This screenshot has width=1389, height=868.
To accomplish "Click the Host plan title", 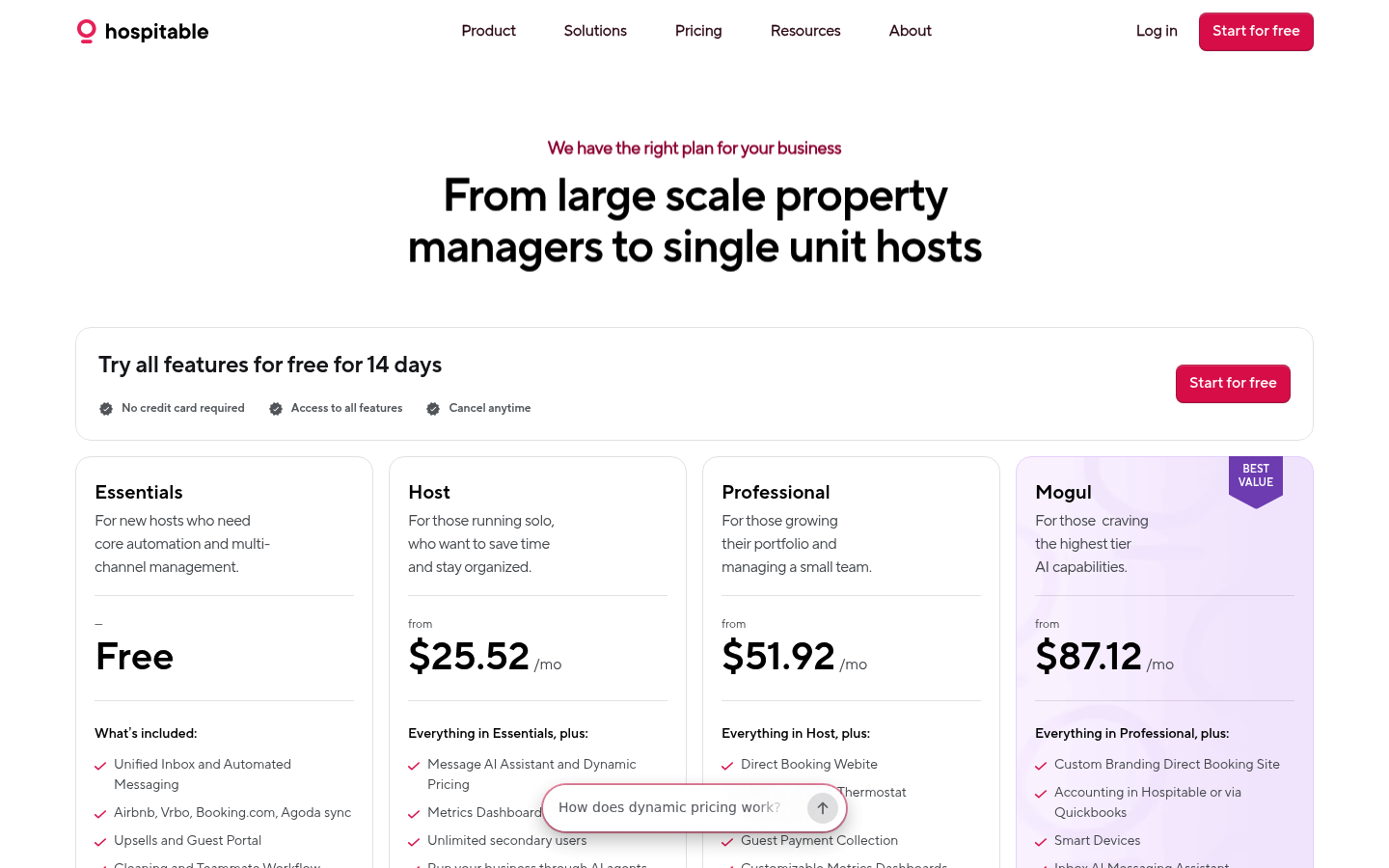I will click(x=429, y=493).
